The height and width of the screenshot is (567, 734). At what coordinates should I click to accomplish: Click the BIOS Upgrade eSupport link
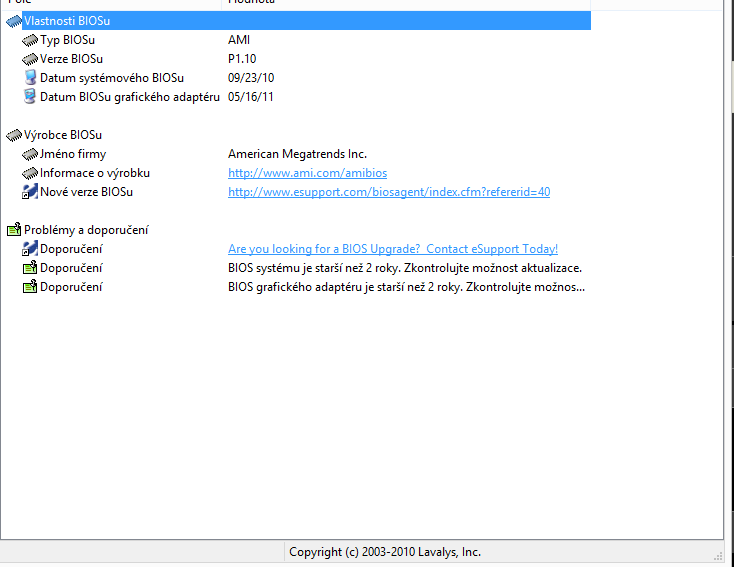point(392,249)
